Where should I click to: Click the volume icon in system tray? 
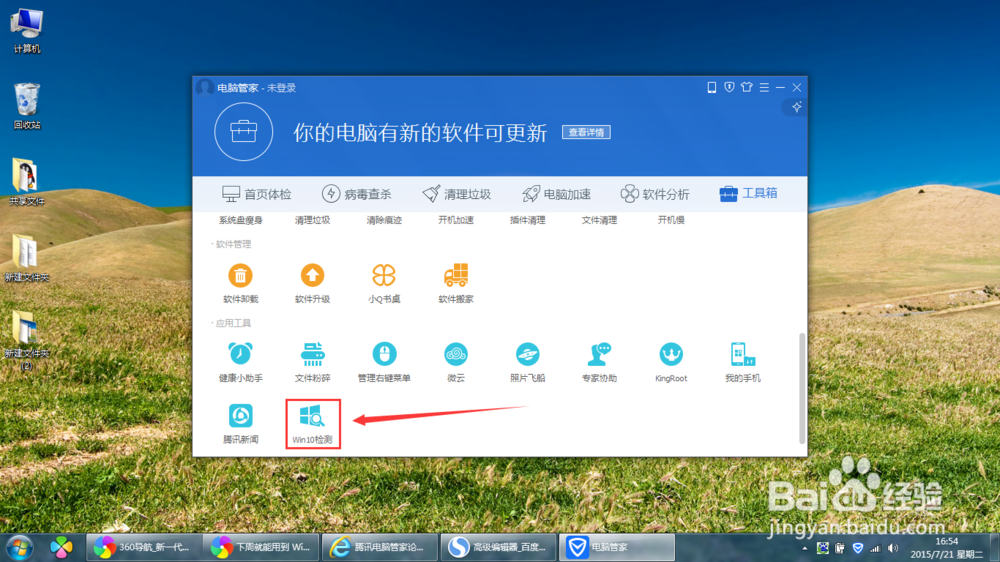pyautogui.click(x=893, y=549)
